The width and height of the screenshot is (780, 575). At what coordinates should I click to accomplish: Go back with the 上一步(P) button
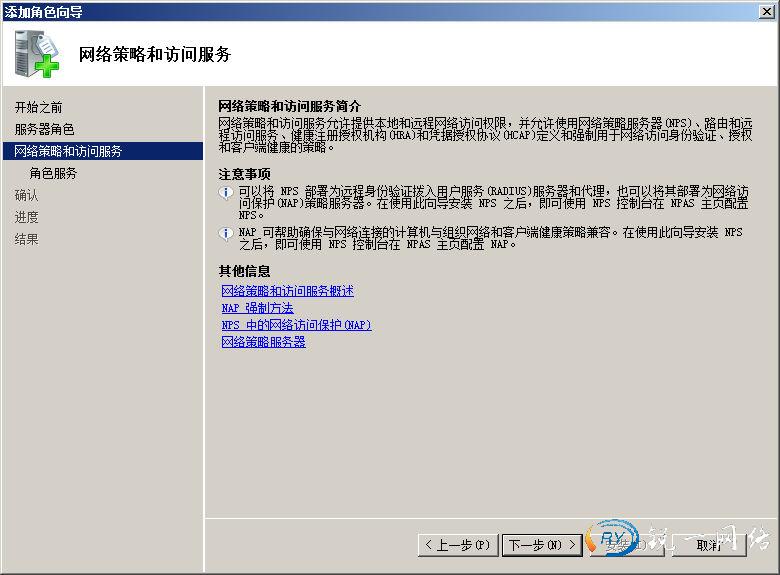458,545
